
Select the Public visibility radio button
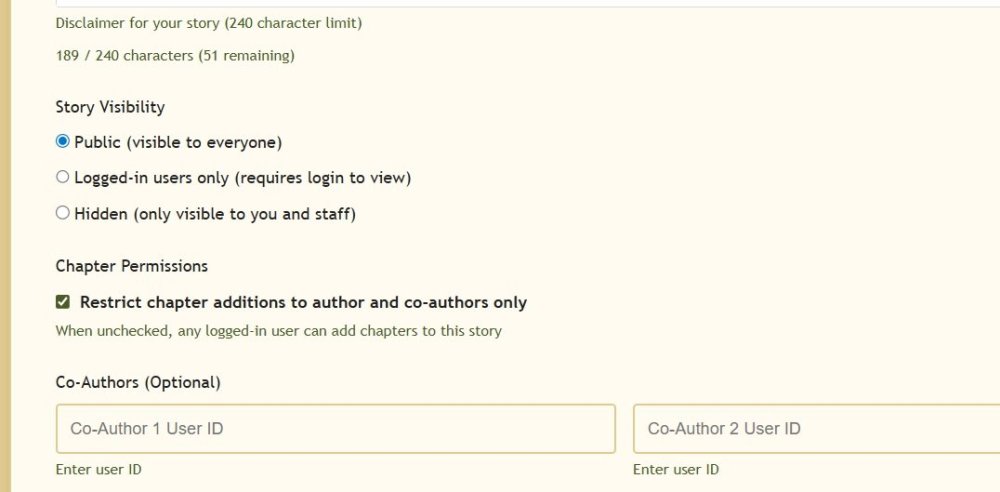click(x=63, y=142)
